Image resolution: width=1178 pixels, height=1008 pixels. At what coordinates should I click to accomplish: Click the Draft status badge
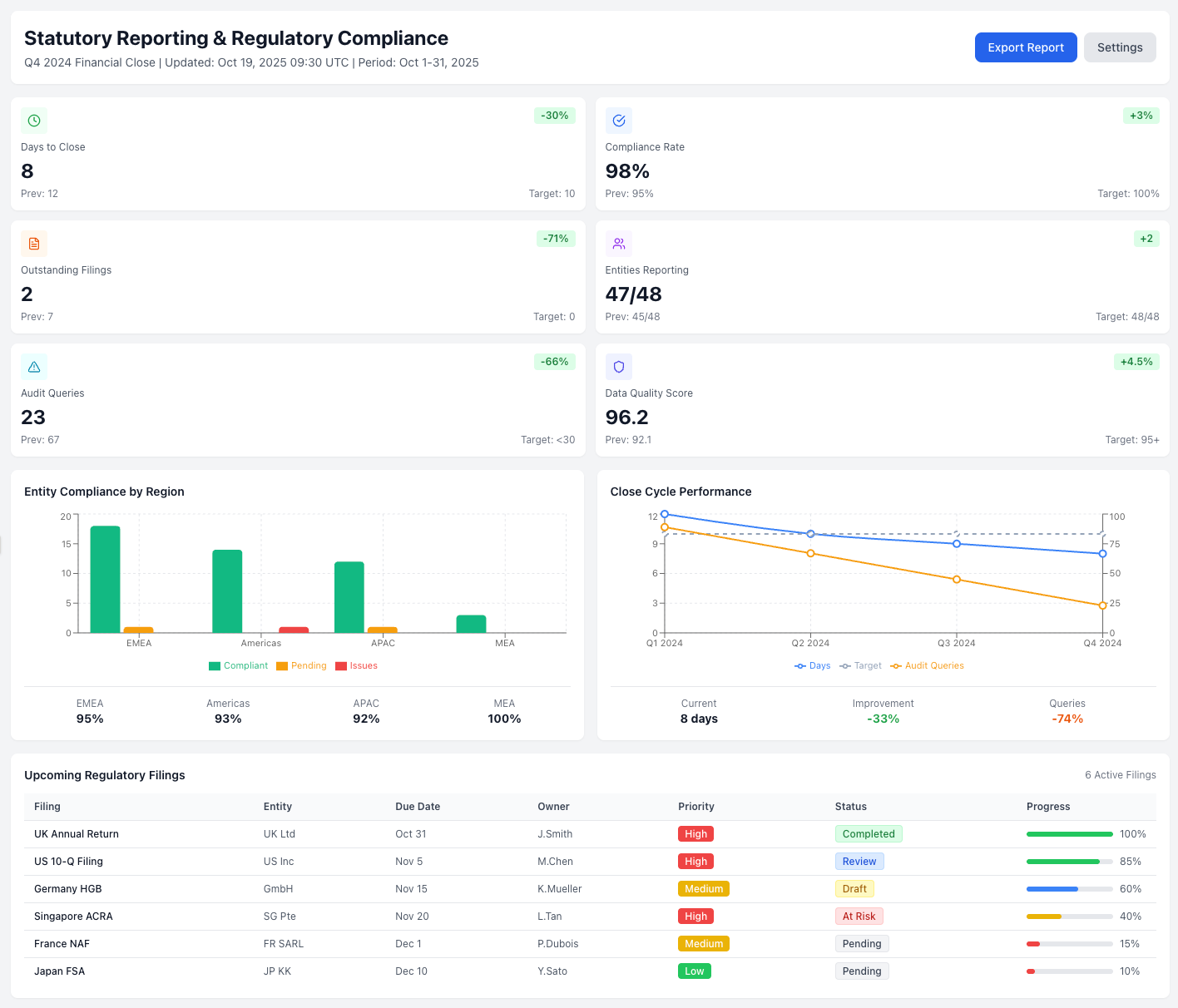854,889
